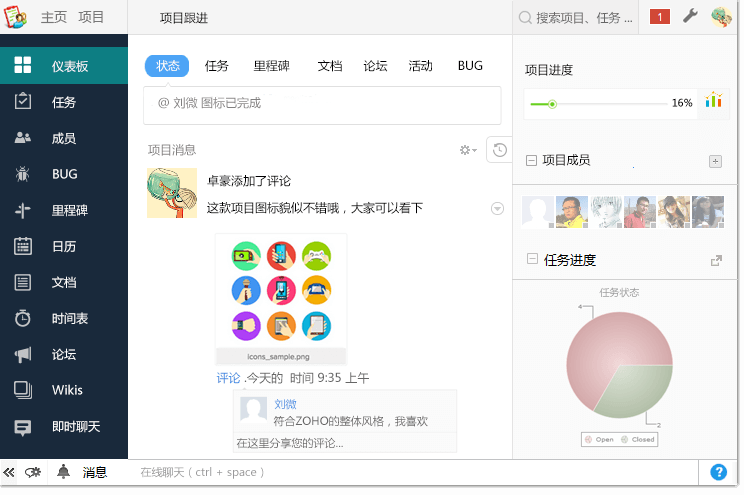Toggle the Closed legend entry in pie chart
This screenshot has width=744, height=495.
[x=638, y=439]
